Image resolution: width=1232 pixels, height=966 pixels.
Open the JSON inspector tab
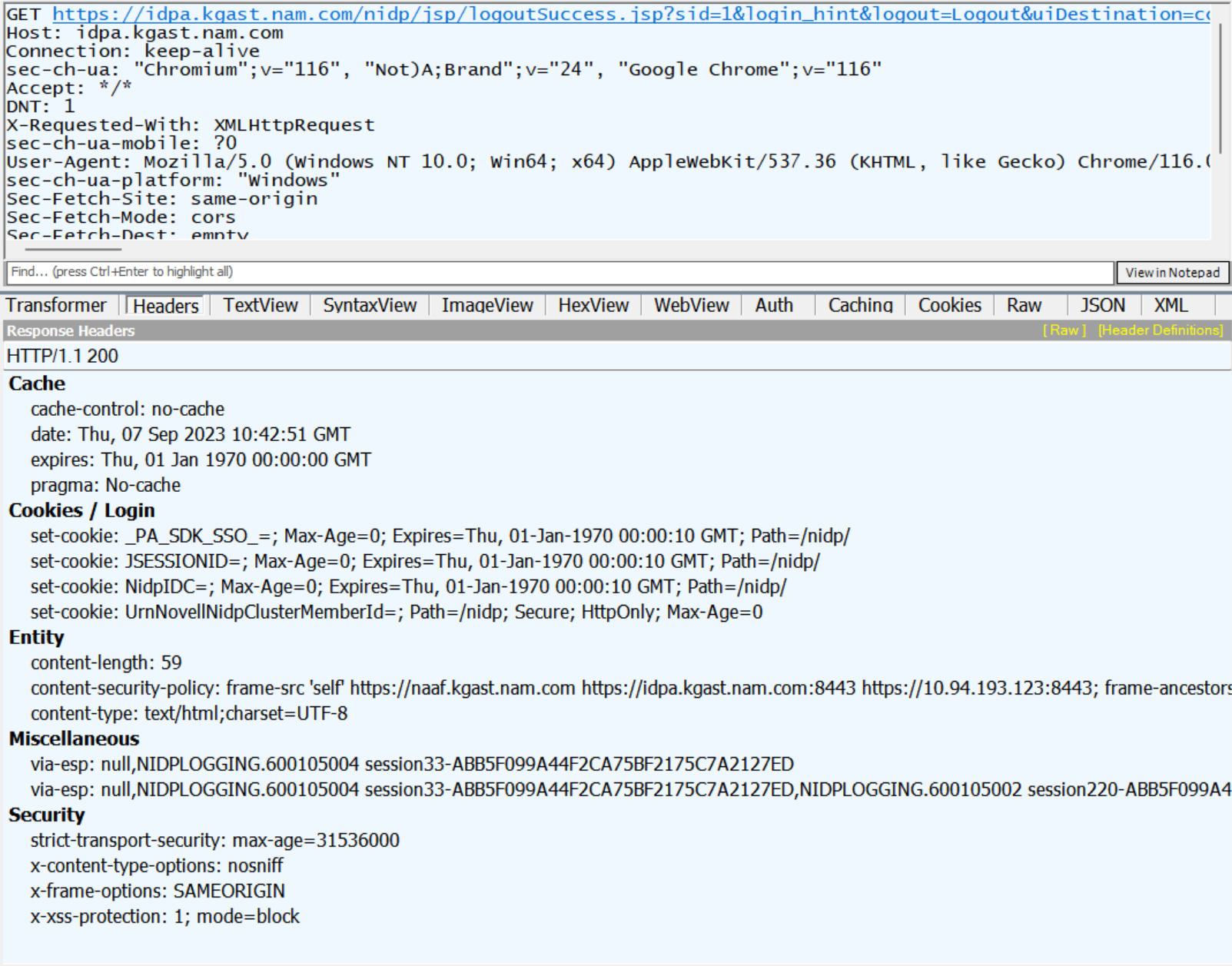[1102, 305]
